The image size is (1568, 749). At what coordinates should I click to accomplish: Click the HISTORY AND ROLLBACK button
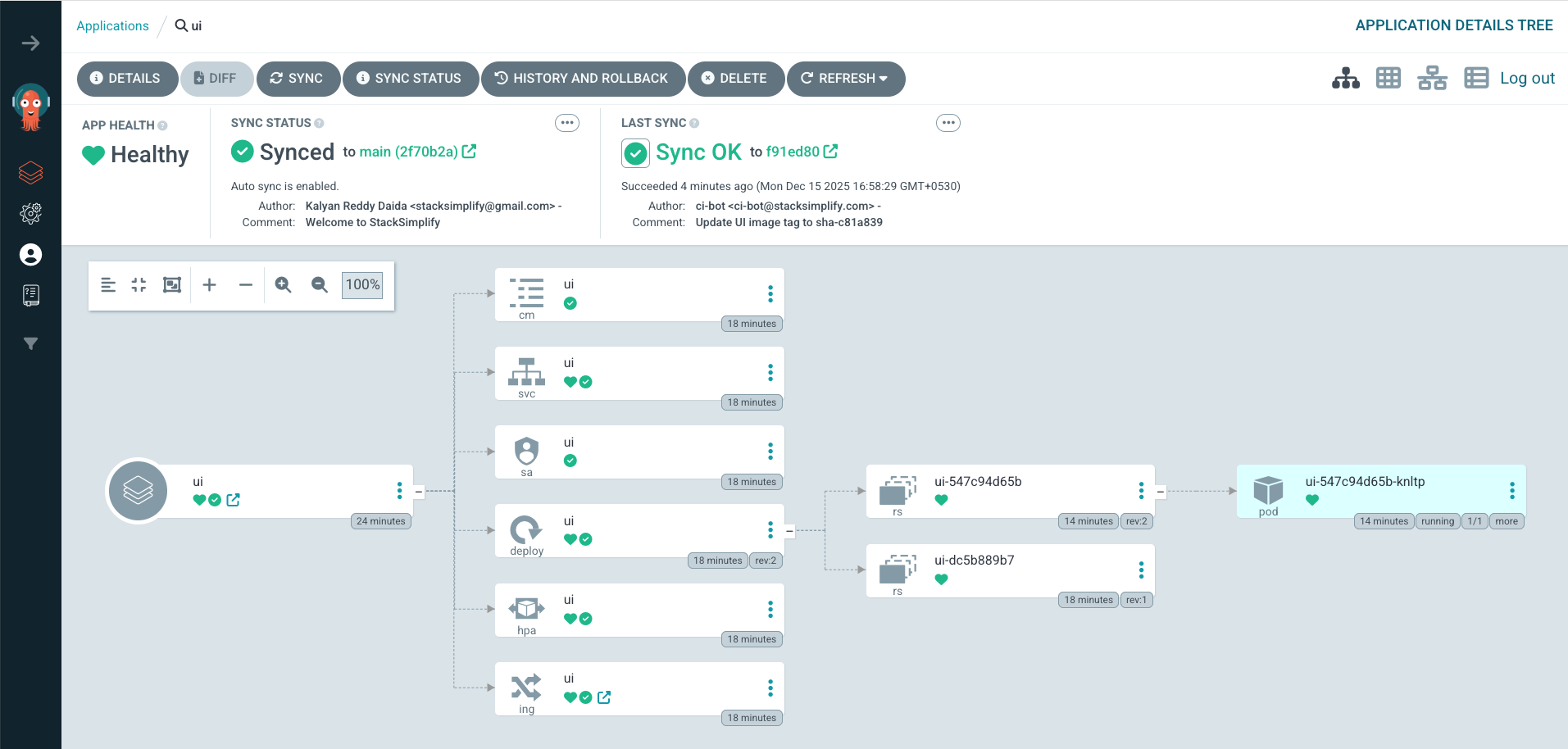583,79
